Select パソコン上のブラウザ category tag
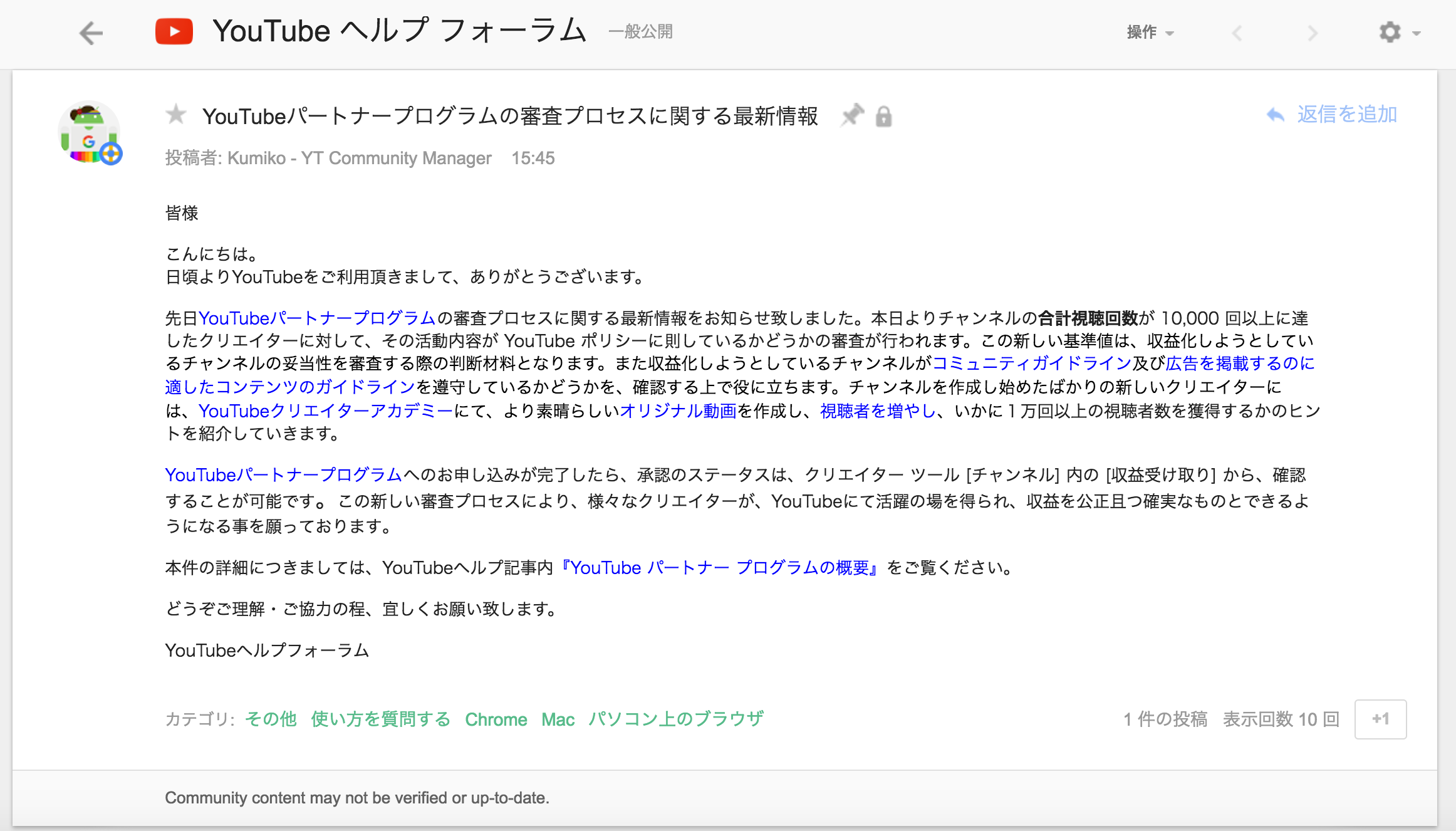The width and height of the screenshot is (1456, 831). (676, 719)
